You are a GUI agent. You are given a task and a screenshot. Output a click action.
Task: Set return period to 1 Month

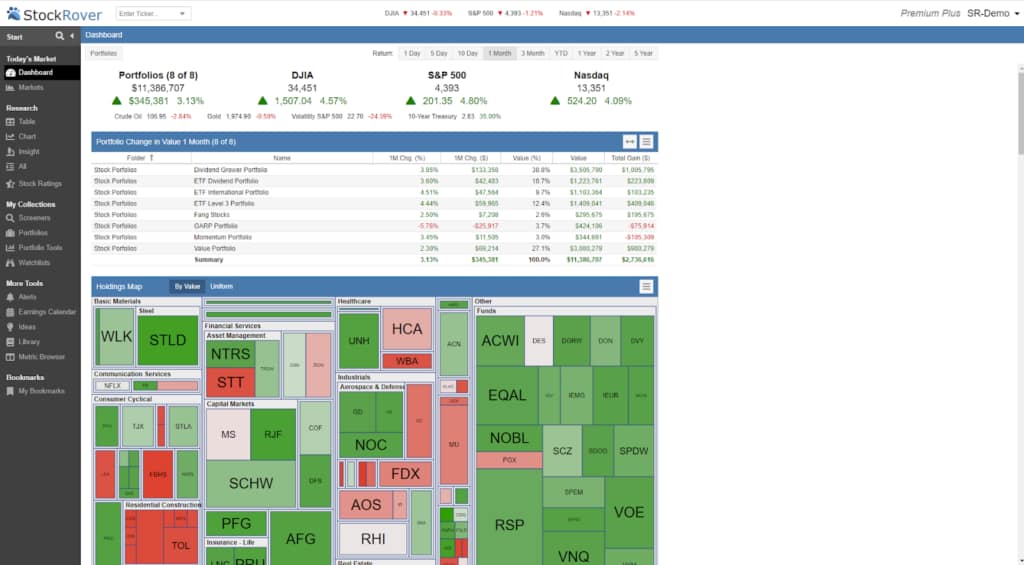500,54
